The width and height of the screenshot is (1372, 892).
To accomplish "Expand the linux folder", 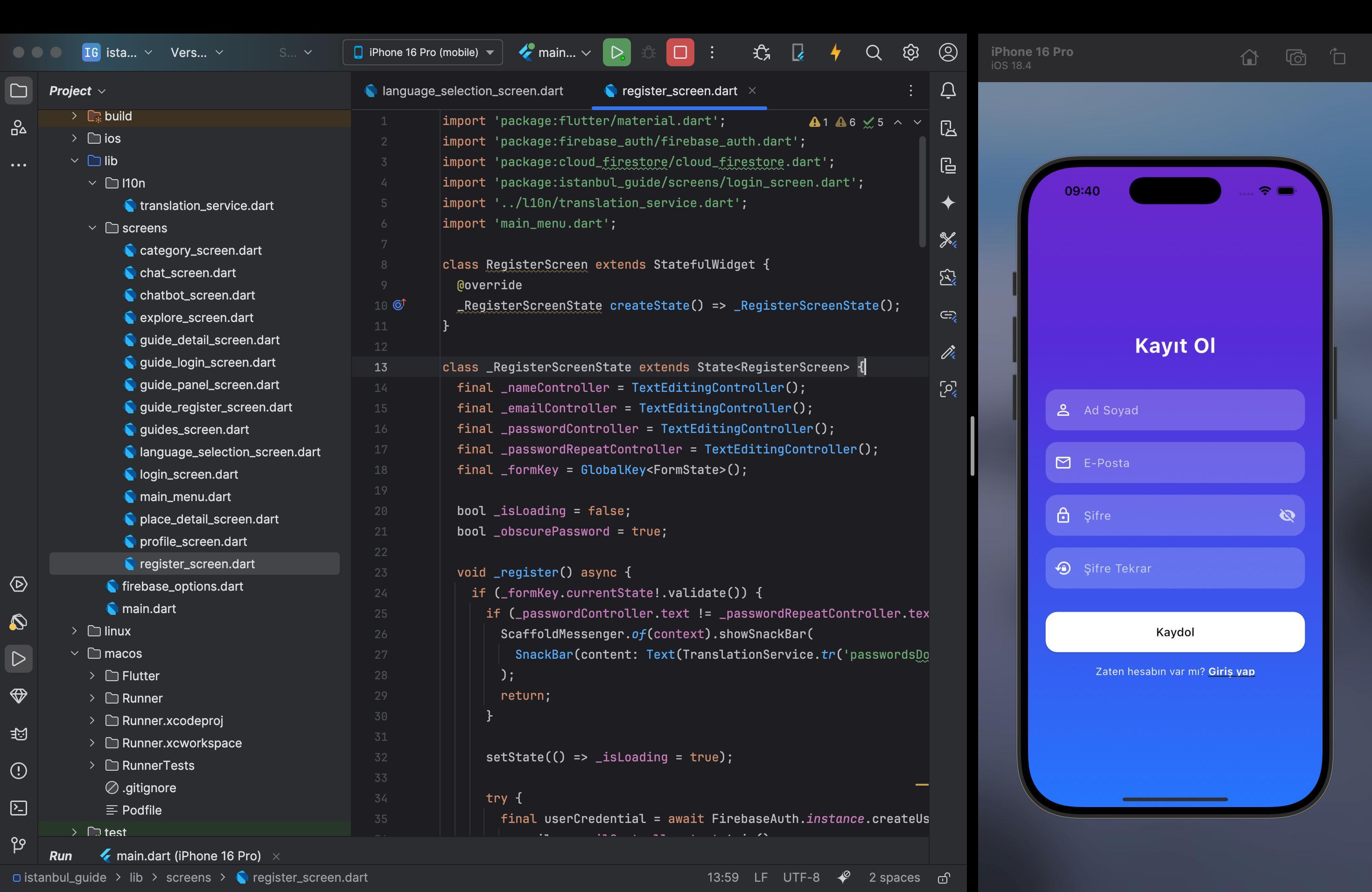I will [74, 631].
